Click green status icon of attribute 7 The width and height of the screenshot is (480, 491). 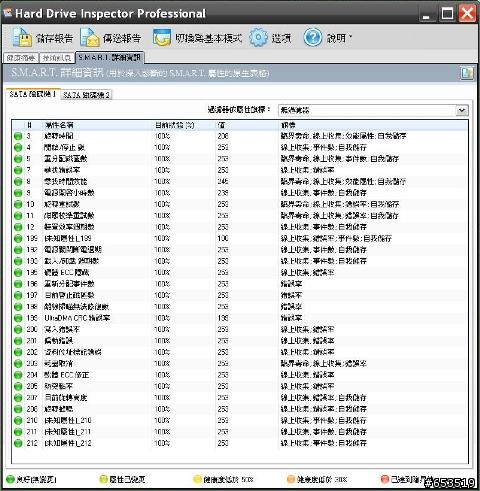coord(18,170)
